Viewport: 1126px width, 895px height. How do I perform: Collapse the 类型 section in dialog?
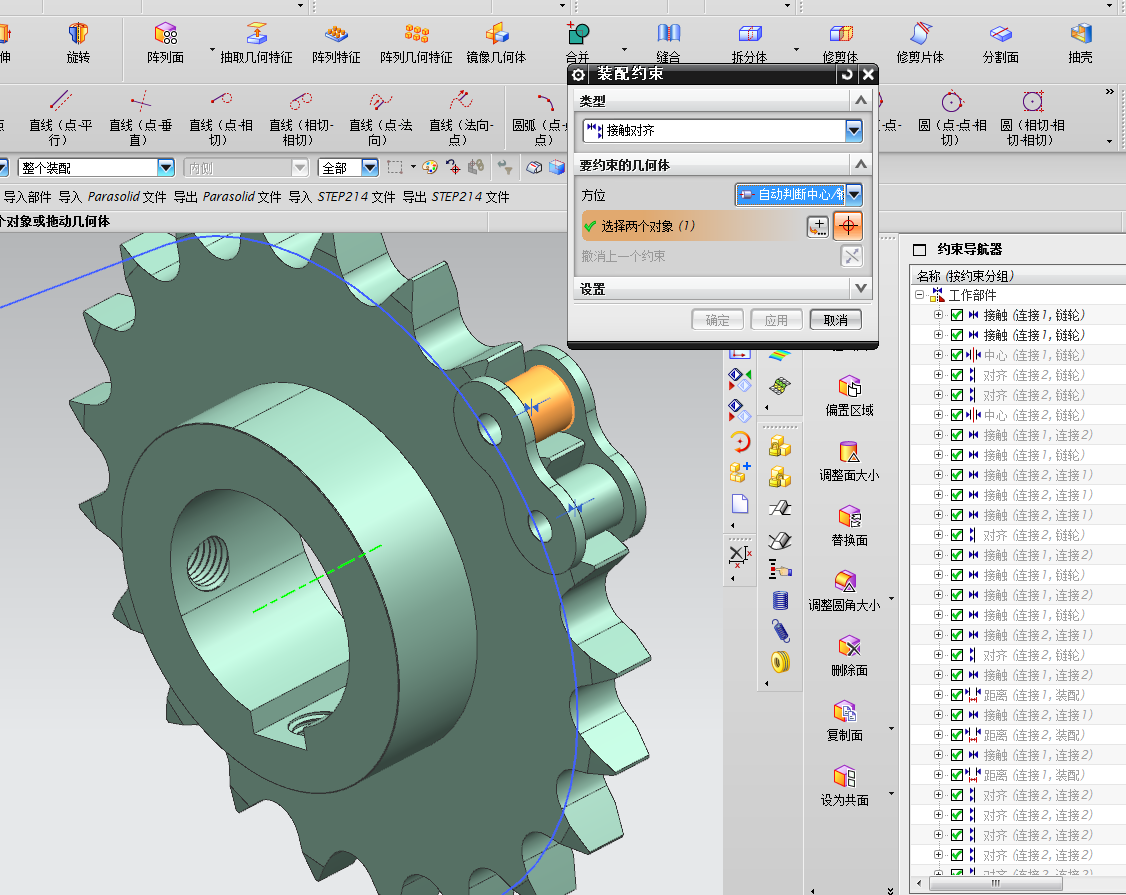coord(860,101)
